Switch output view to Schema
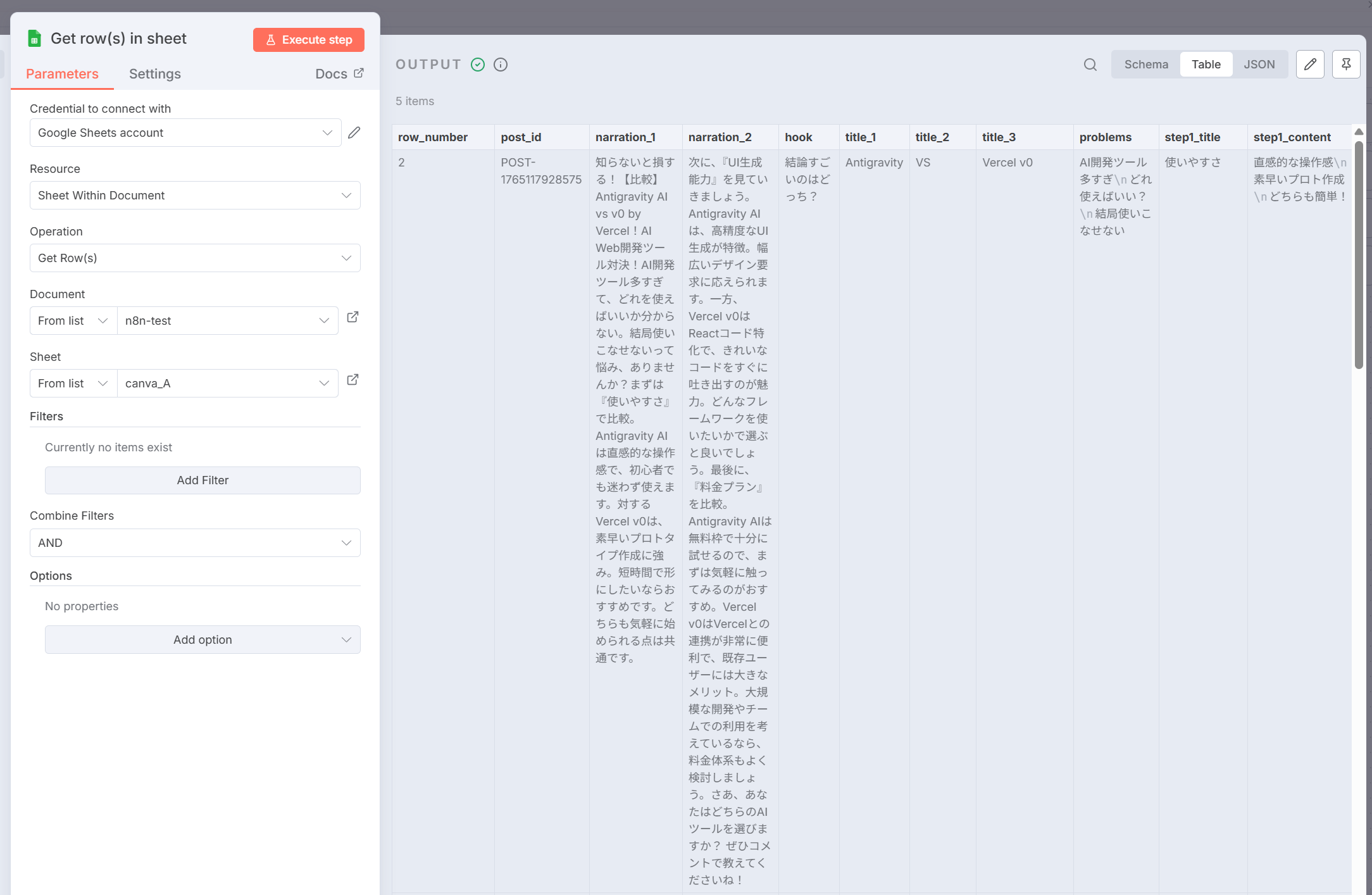The width and height of the screenshot is (1372, 895). 1146,65
